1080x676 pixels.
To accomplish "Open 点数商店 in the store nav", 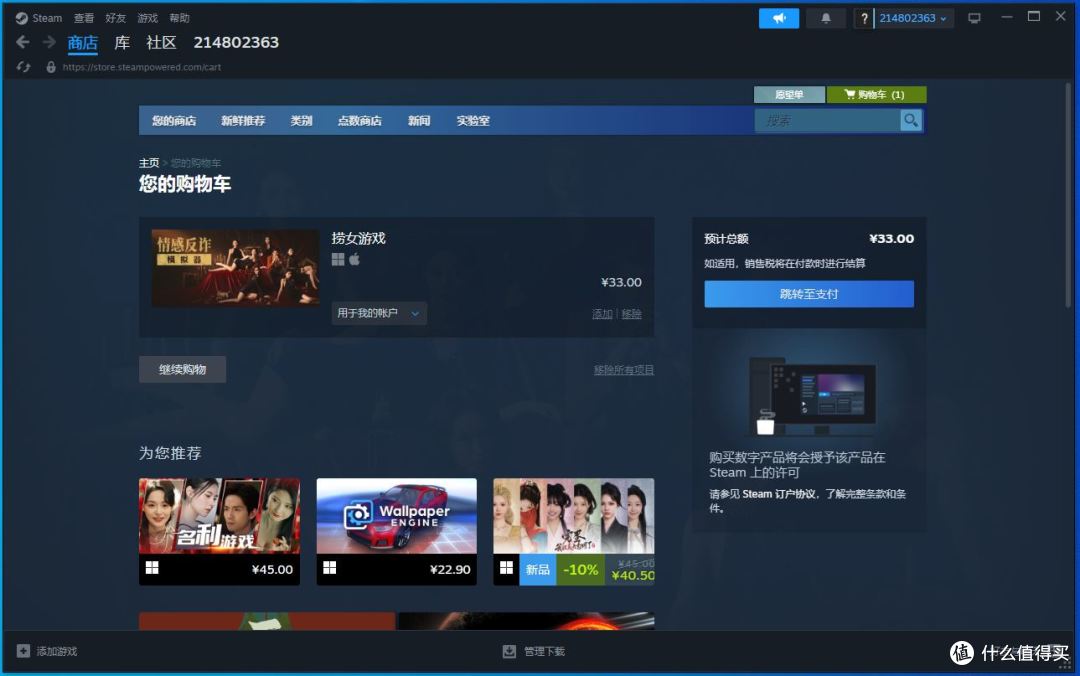I will pyautogui.click(x=359, y=121).
